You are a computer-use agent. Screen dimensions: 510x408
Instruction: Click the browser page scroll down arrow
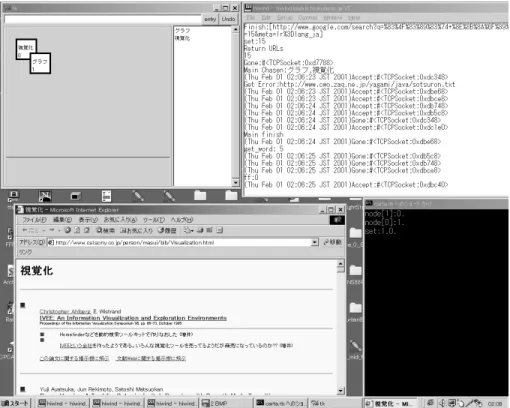(341, 391)
